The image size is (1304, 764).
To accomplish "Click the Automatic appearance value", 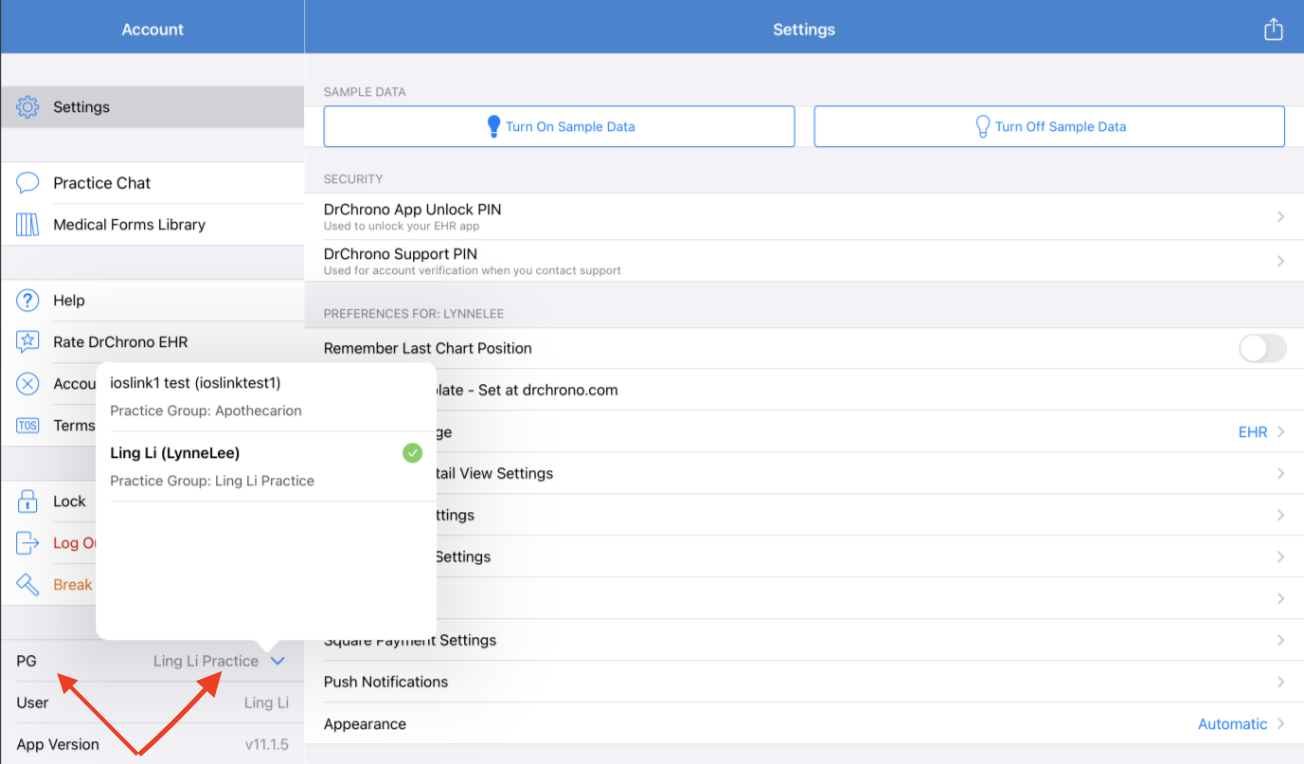I will tap(1233, 724).
